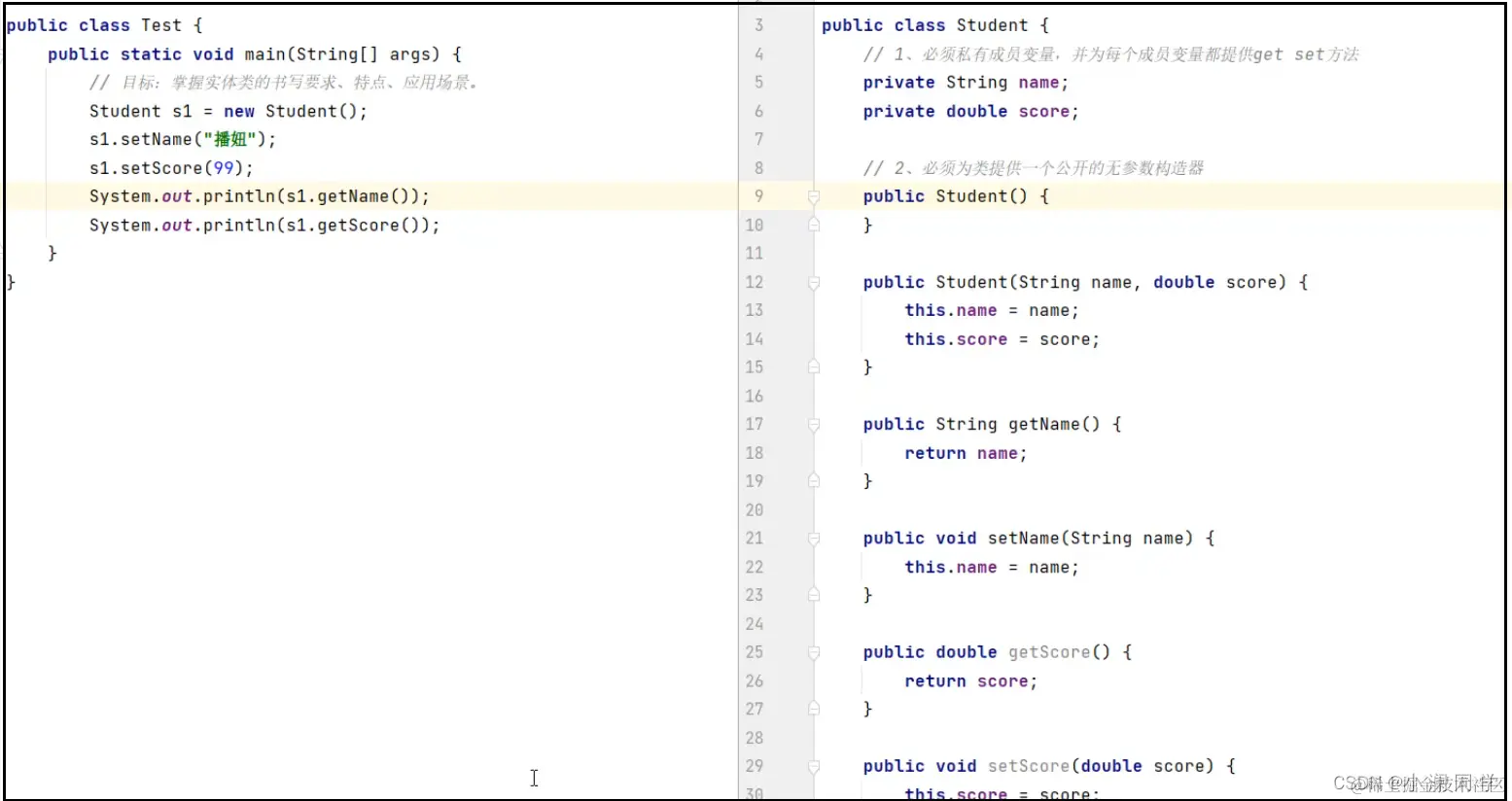Click the fold end marker on line 15
Image resolution: width=1512 pixels, height=801 pixels.
(814, 367)
